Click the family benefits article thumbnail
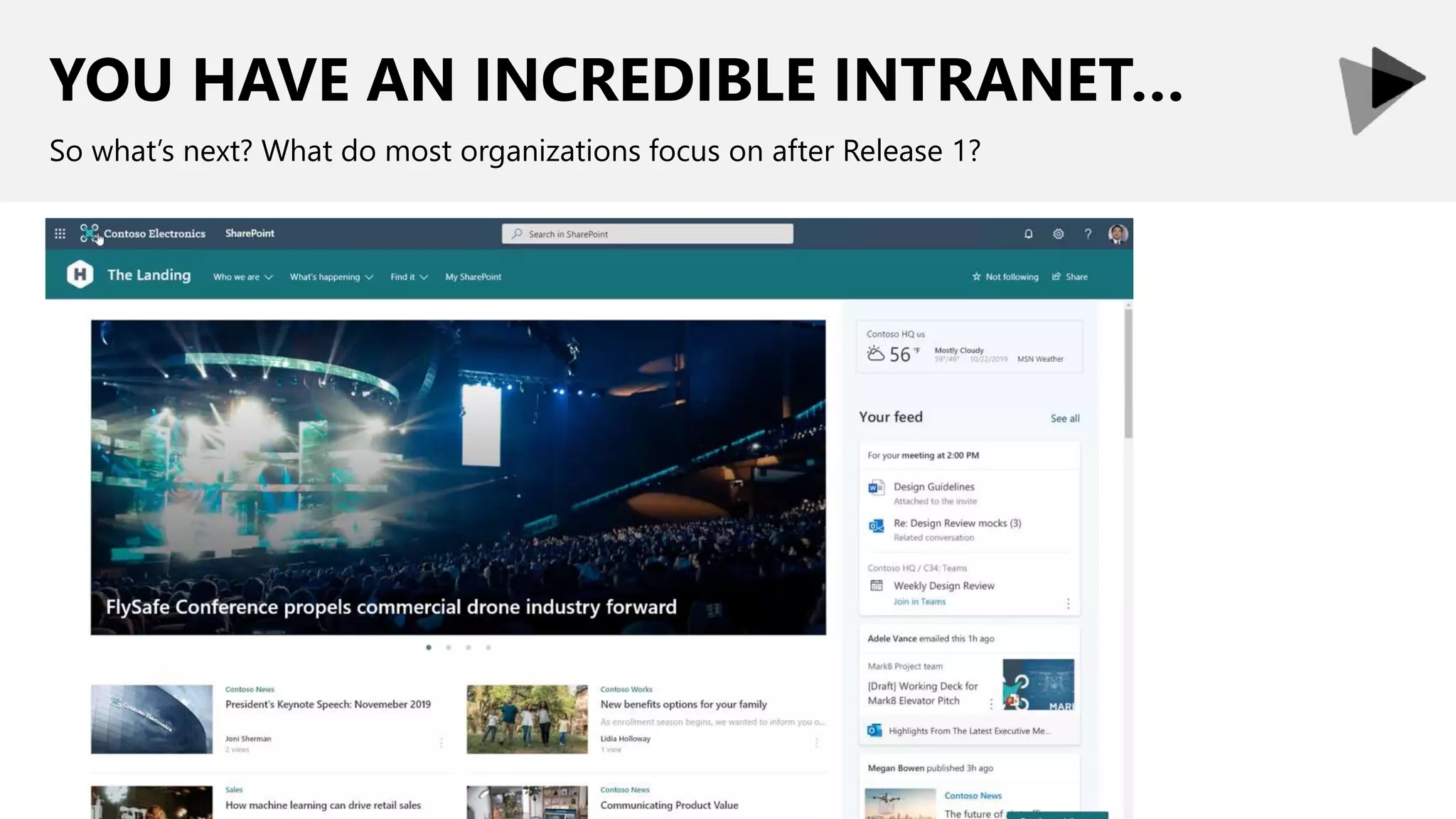The height and width of the screenshot is (819, 1456). [x=527, y=719]
